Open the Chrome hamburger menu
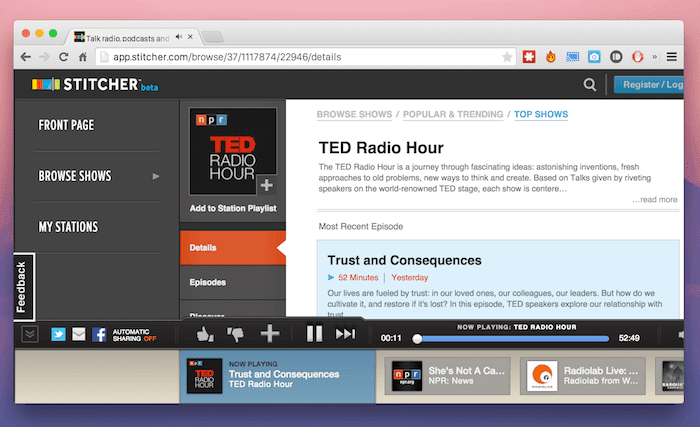The width and height of the screenshot is (700, 427). 671,57
